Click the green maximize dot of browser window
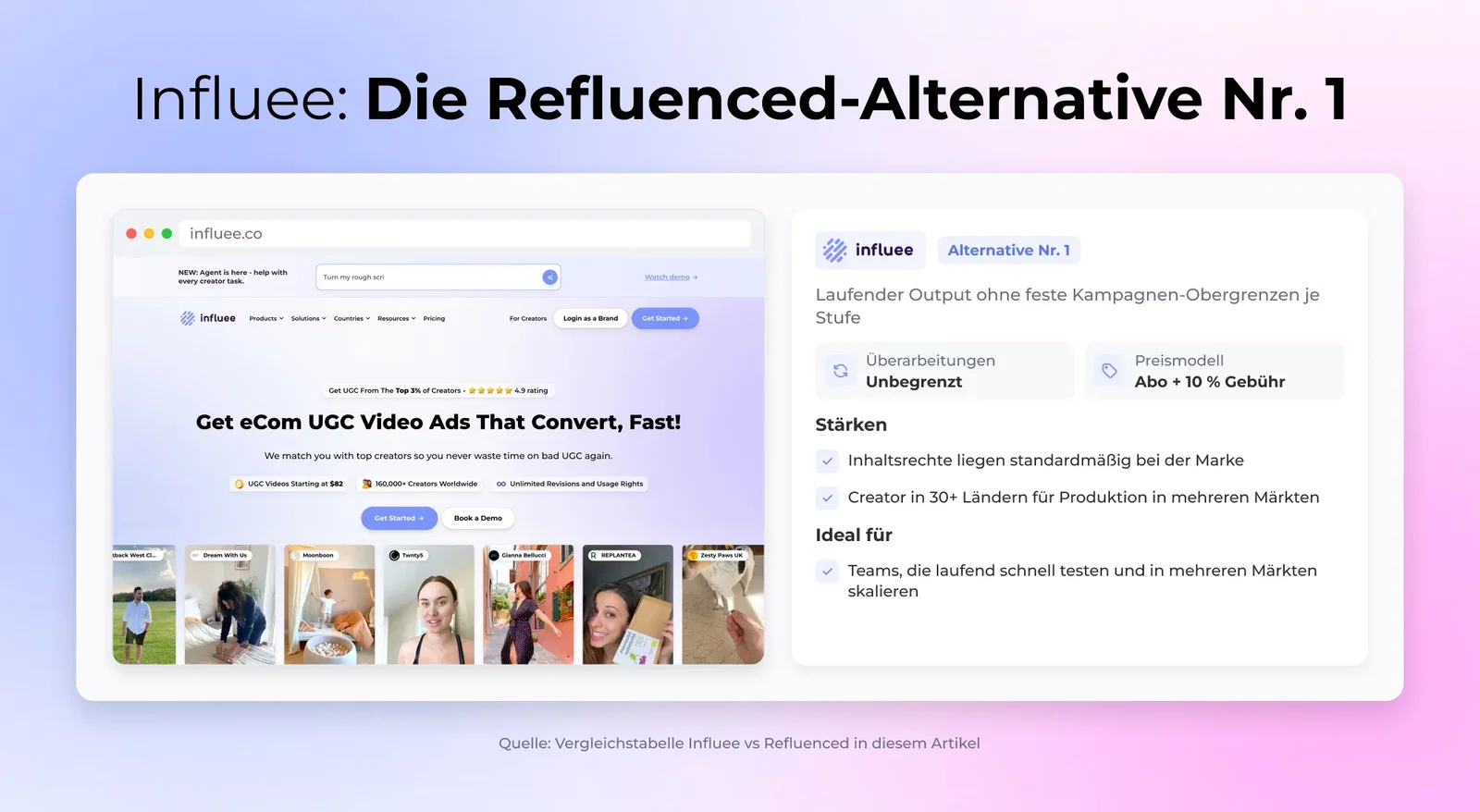Viewport: 1480px width, 812px height. [166, 234]
